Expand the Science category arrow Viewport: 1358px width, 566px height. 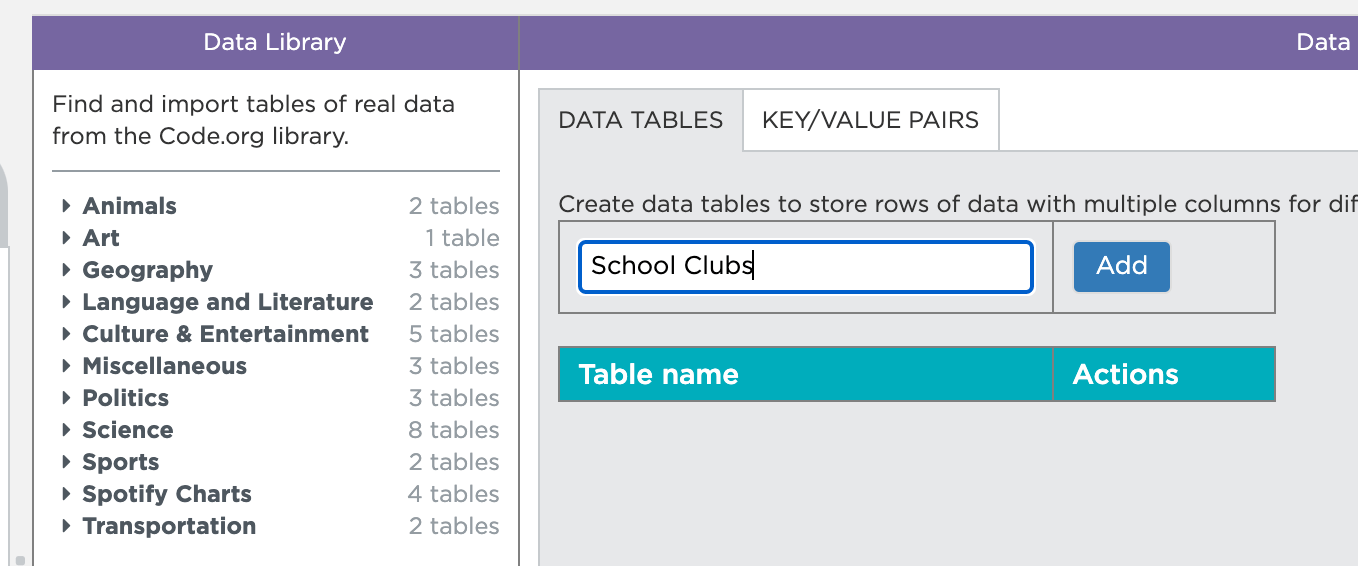point(66,430)
